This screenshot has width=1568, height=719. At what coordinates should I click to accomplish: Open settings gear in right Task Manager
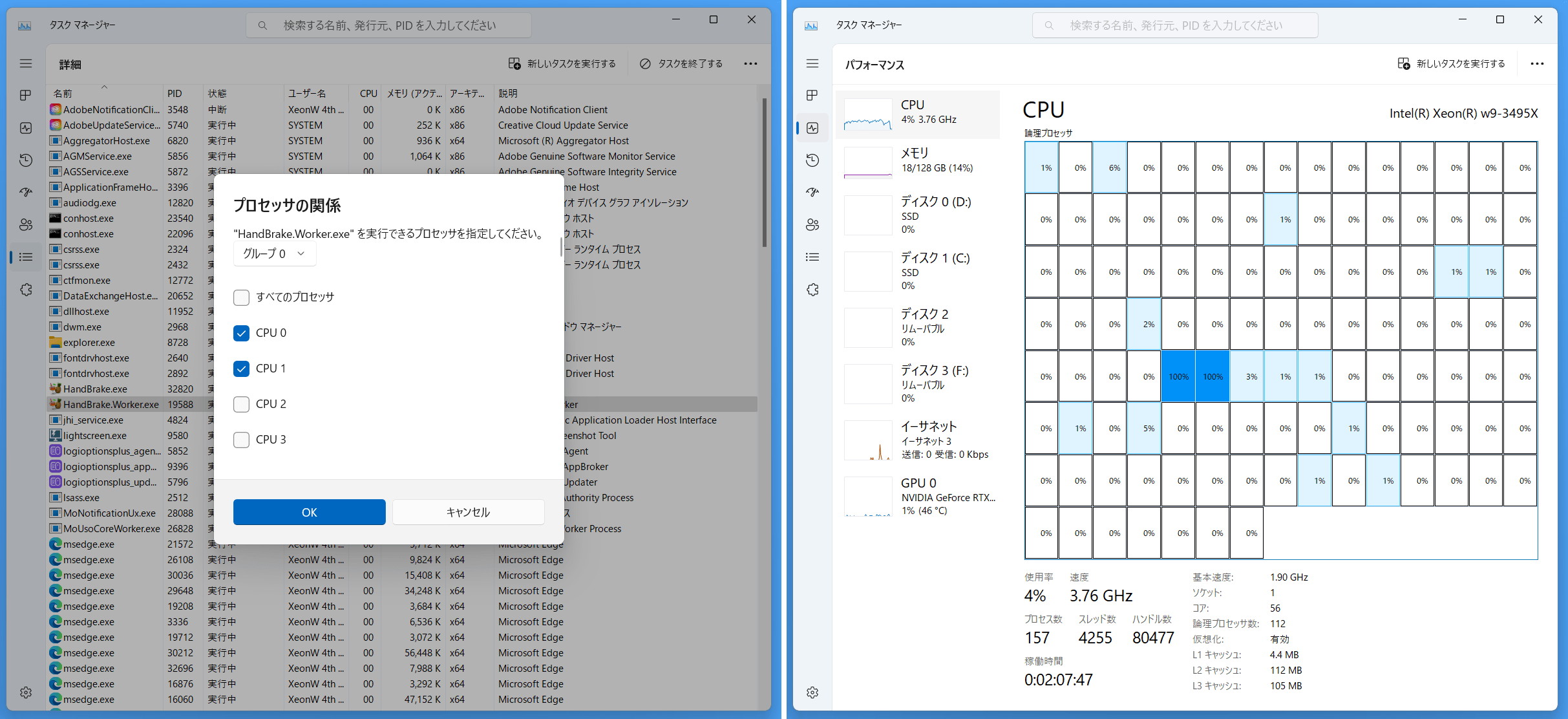[x=812, y=692]
